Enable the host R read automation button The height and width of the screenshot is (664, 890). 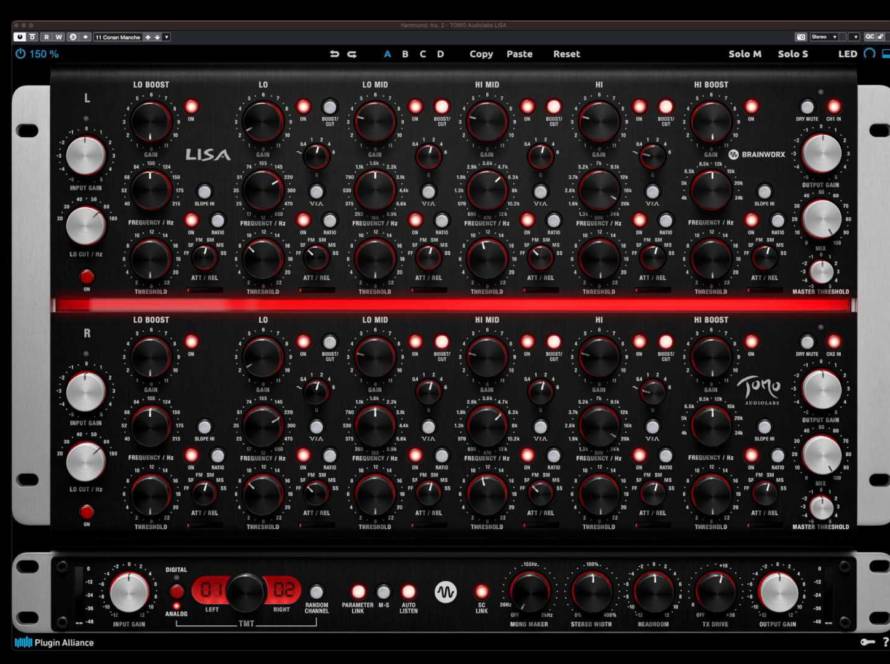46,37
